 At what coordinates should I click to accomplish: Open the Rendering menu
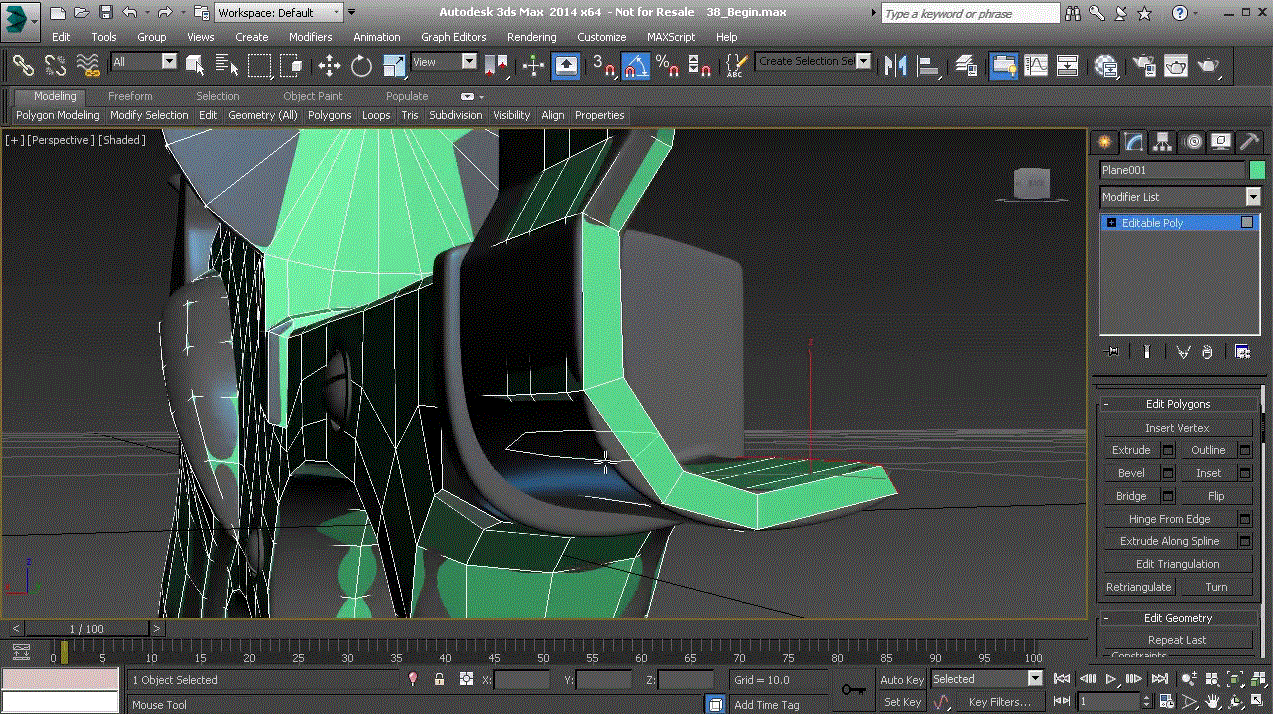coord(531,37)
